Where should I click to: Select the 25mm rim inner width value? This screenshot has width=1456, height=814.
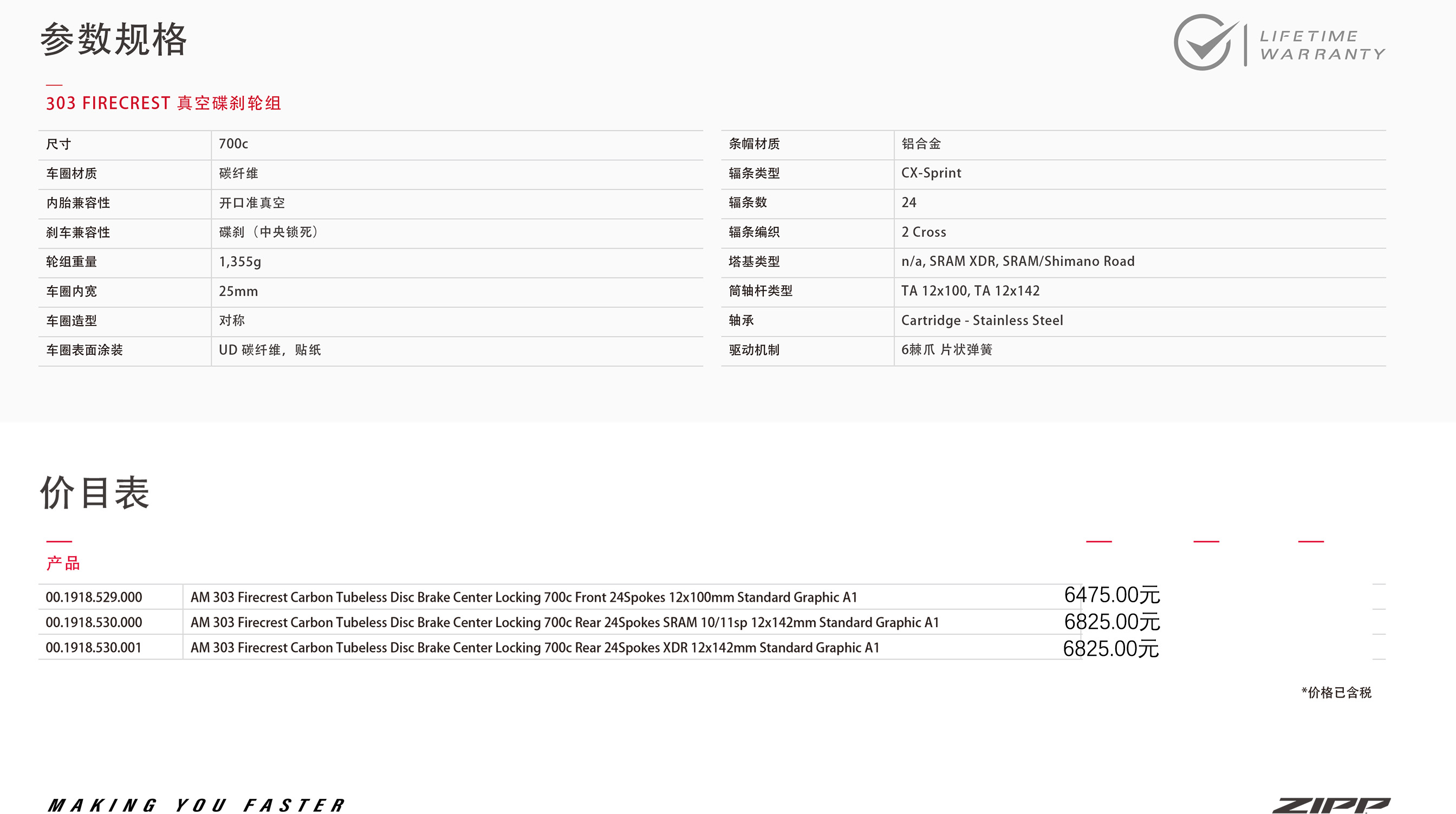[238, 291]
